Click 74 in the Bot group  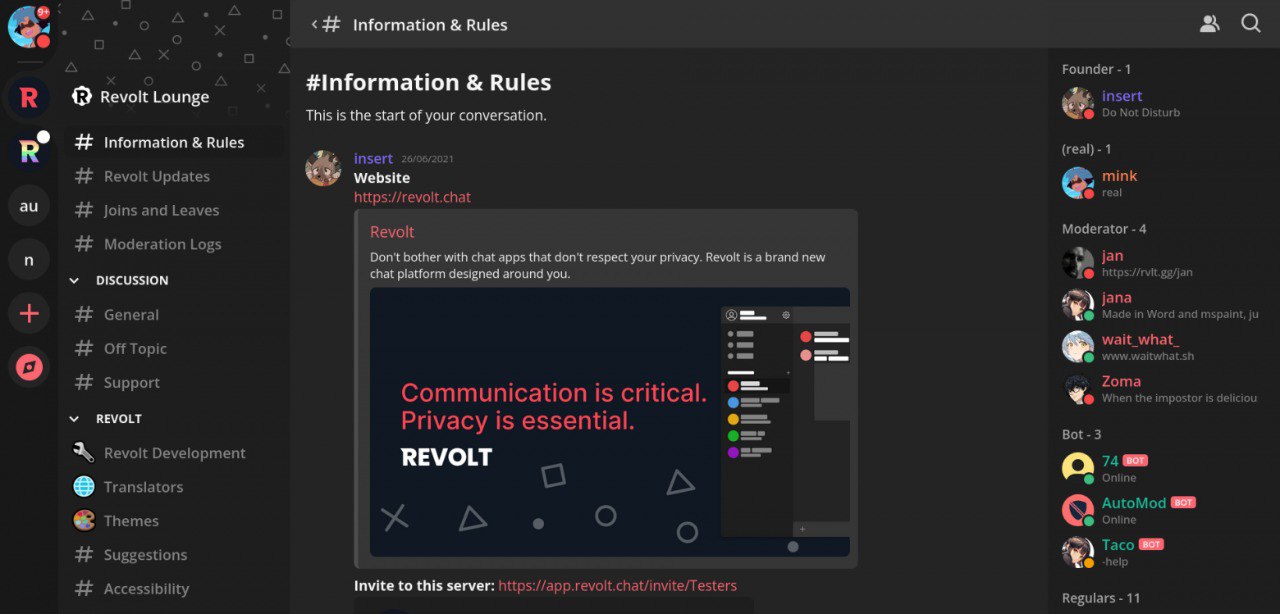[1110, 461]
